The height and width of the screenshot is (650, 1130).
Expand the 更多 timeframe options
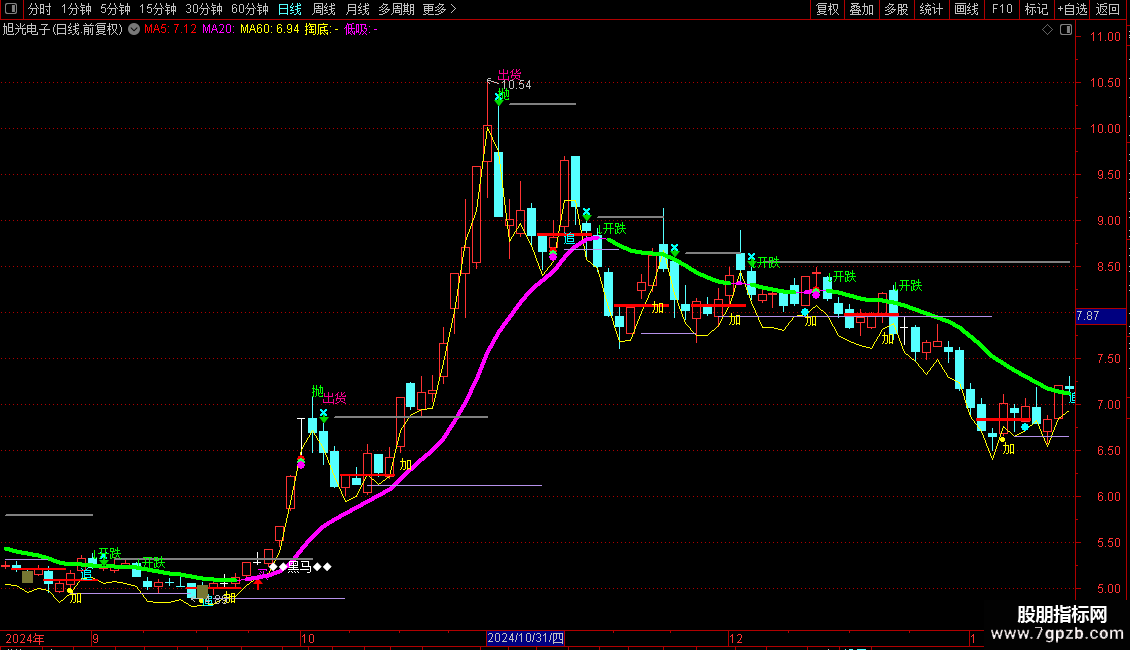439,9
